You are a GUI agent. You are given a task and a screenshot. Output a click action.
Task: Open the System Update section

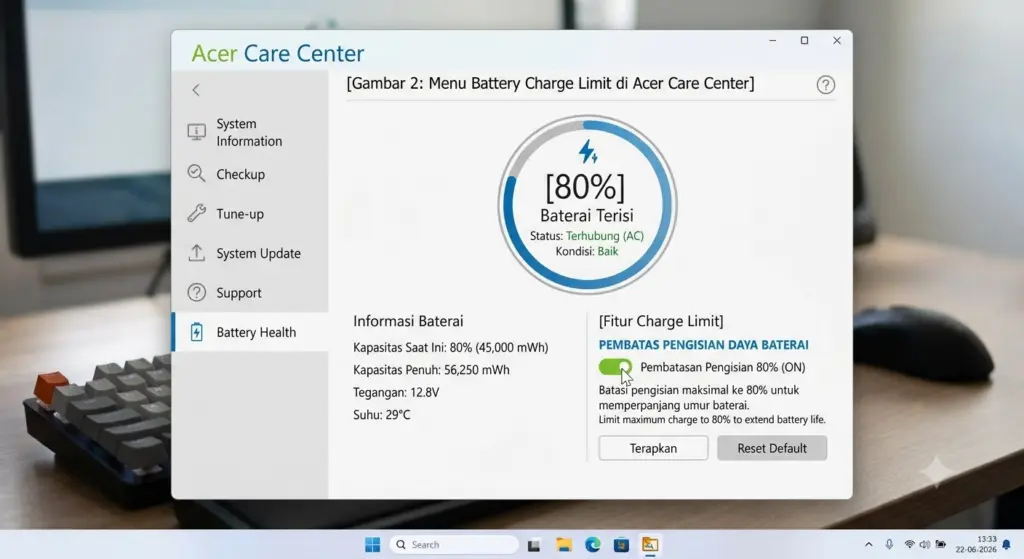coord(250,253)
